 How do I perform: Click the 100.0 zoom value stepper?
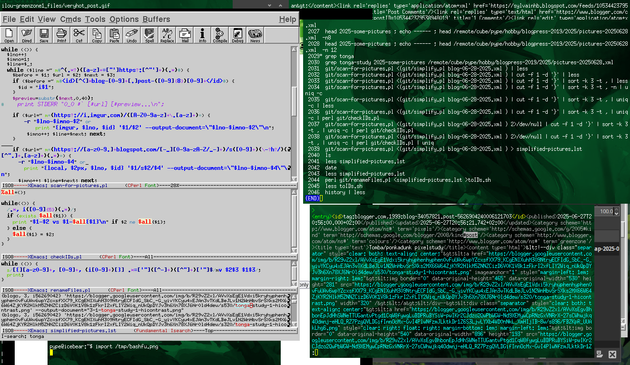609,211
